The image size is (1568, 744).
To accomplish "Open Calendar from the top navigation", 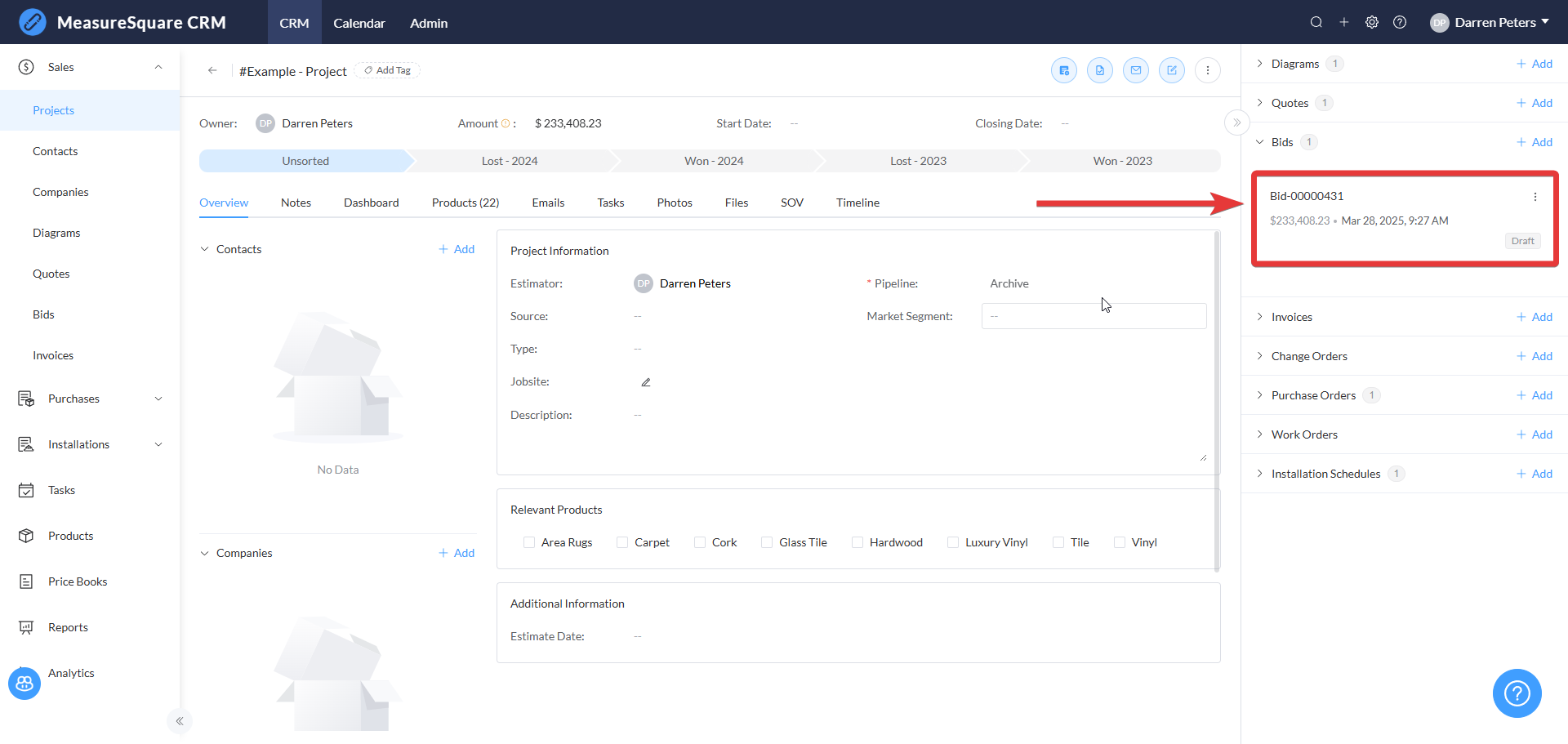I will click(x=359, y=23).
